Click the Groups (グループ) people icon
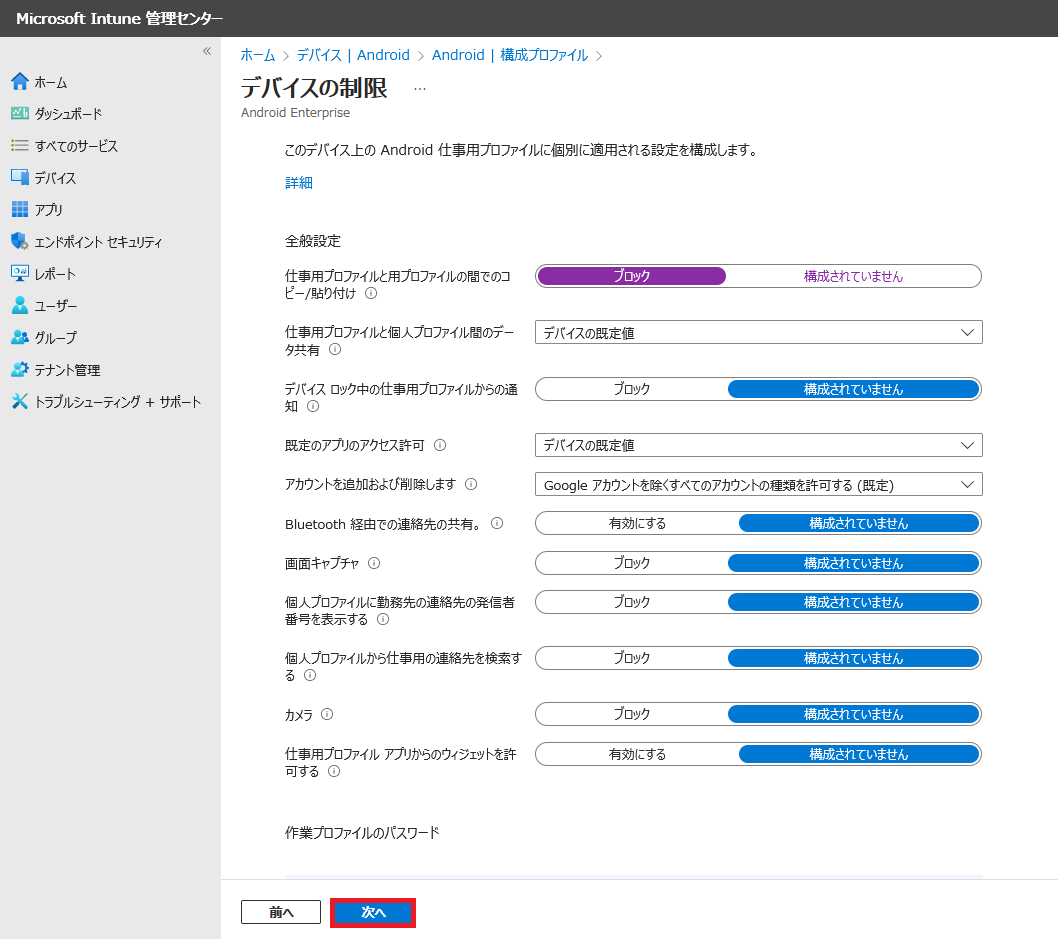 (20, 337)
